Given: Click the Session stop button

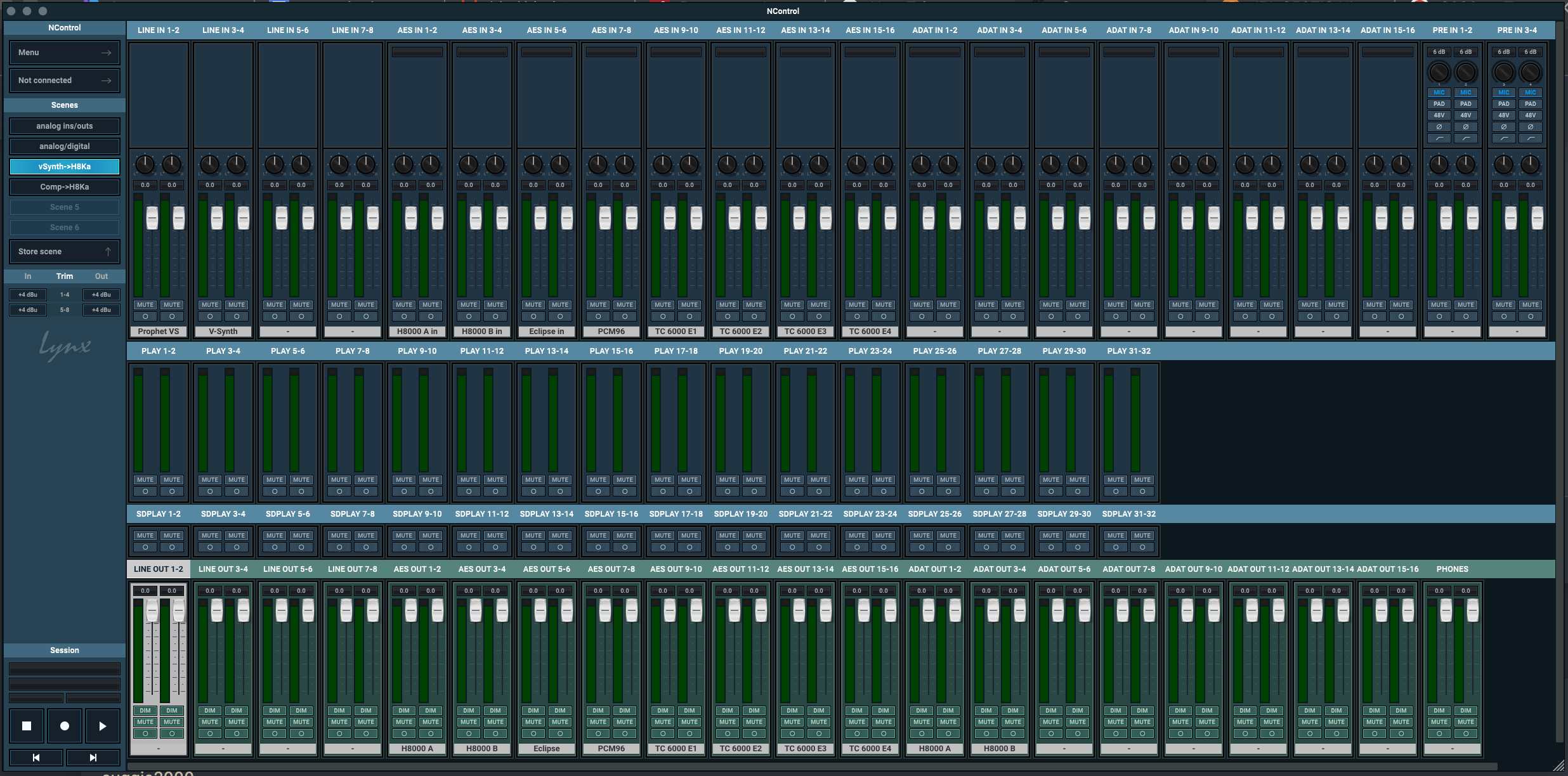Looking at the screenshot, I should (x=27, y=726).
